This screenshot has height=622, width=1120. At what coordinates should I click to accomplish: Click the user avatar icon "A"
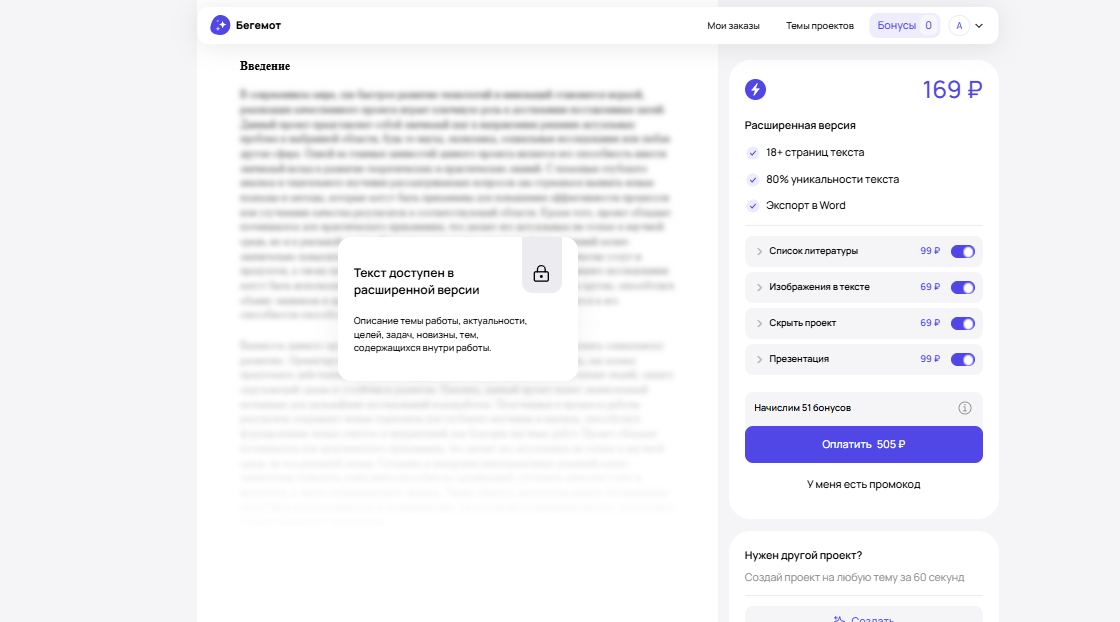point(960,26)
